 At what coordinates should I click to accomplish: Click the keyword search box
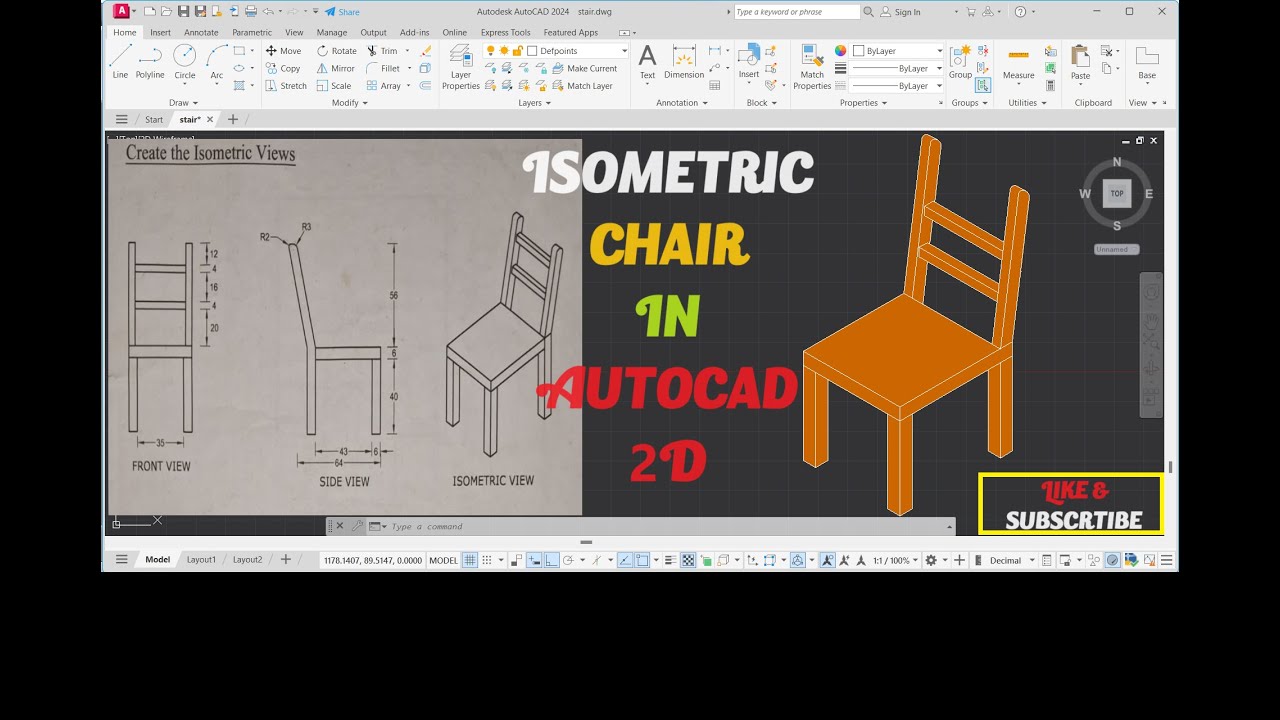coord(797,12)
